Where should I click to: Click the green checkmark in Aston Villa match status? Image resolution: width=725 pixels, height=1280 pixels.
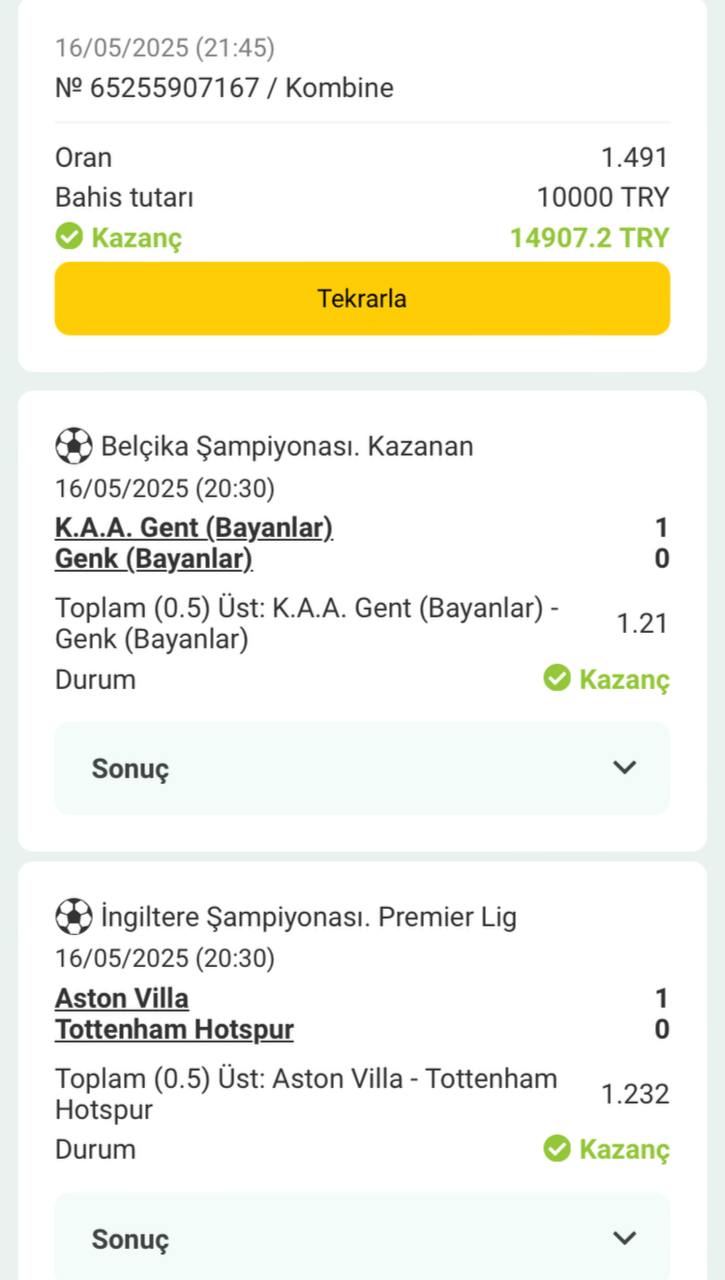coord(557,1149)
